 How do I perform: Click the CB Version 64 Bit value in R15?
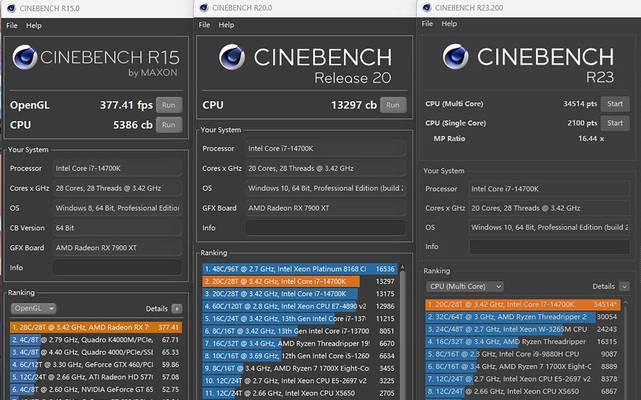pyautogui.click(x=117, y=228)
